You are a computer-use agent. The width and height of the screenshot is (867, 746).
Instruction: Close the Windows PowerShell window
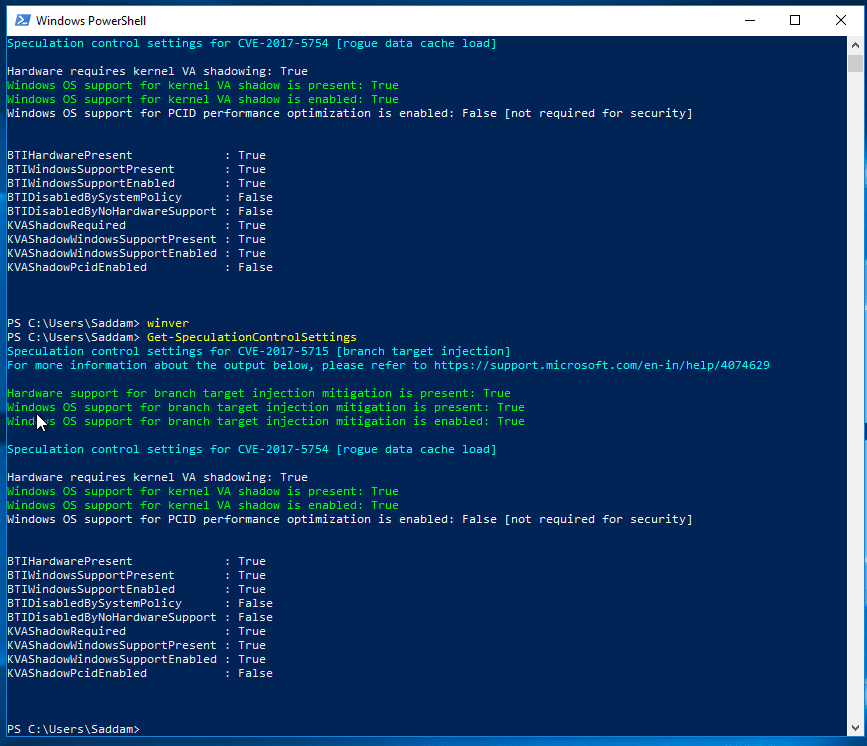pos(840,20)
